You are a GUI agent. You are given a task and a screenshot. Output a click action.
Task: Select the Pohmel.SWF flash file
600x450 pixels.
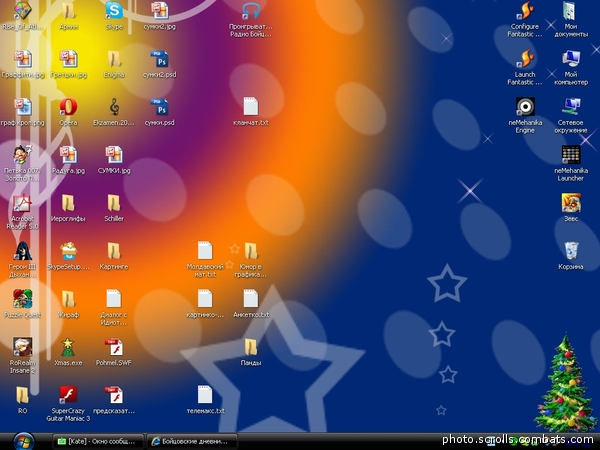114,347
